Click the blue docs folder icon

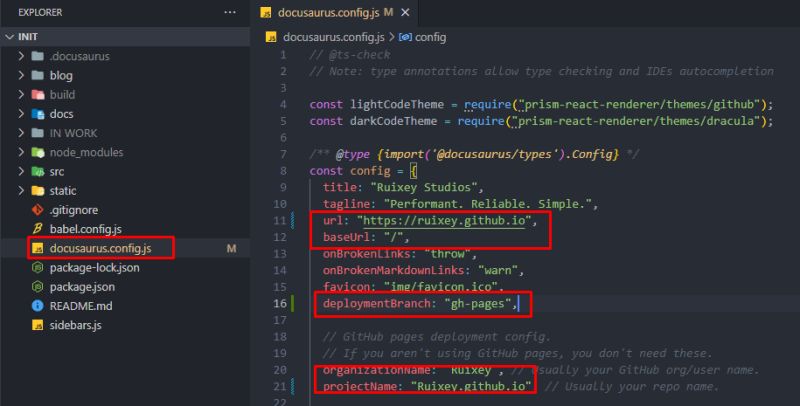pos(38,114)
